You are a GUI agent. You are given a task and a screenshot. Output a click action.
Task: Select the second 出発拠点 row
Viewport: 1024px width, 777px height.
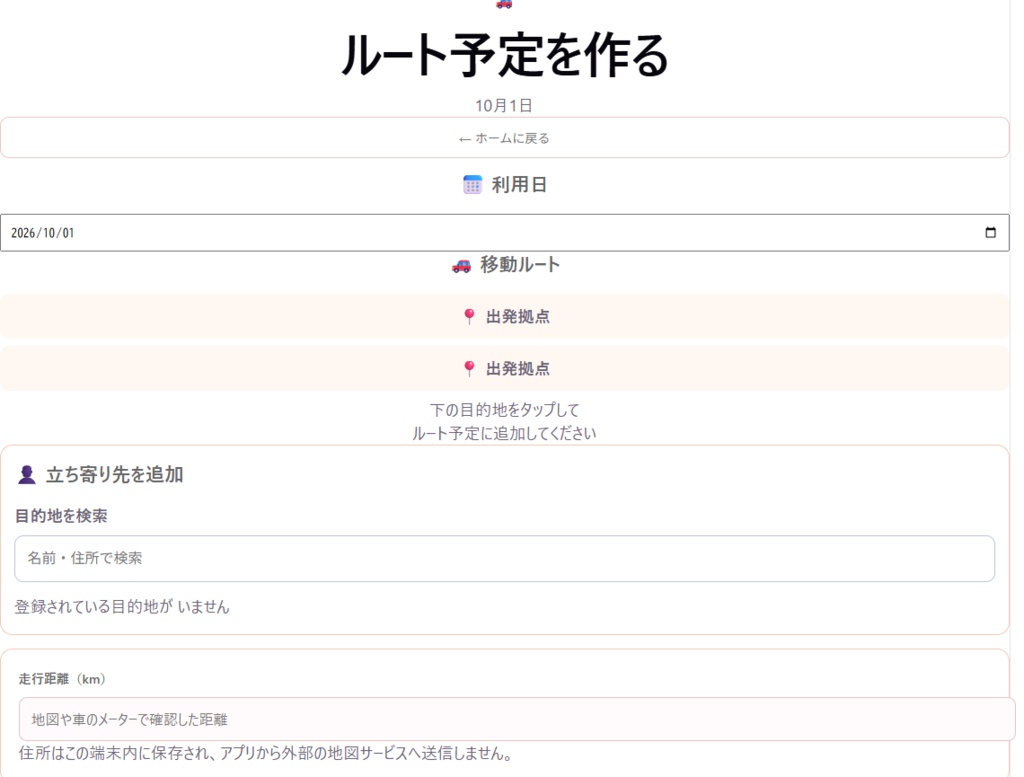click(x=504, y=369)
